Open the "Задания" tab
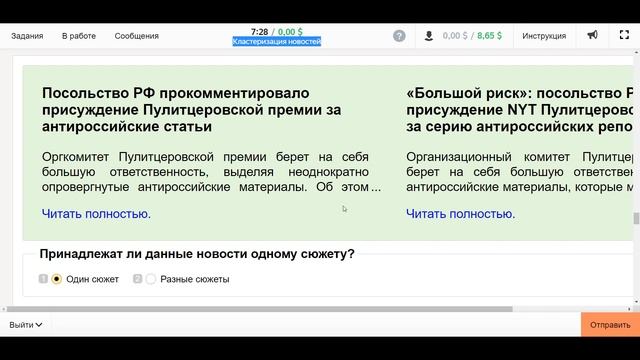640x360 pixels. click(27, 36)
